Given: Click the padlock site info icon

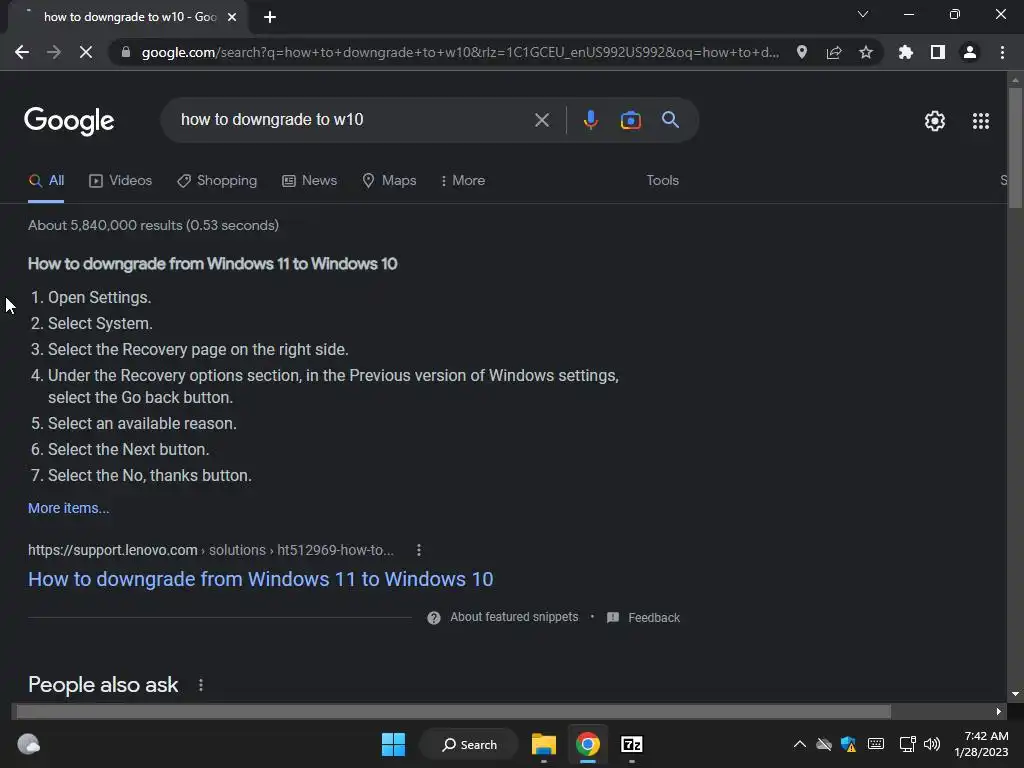Looking at the screenshot, I should click(126, 52).
